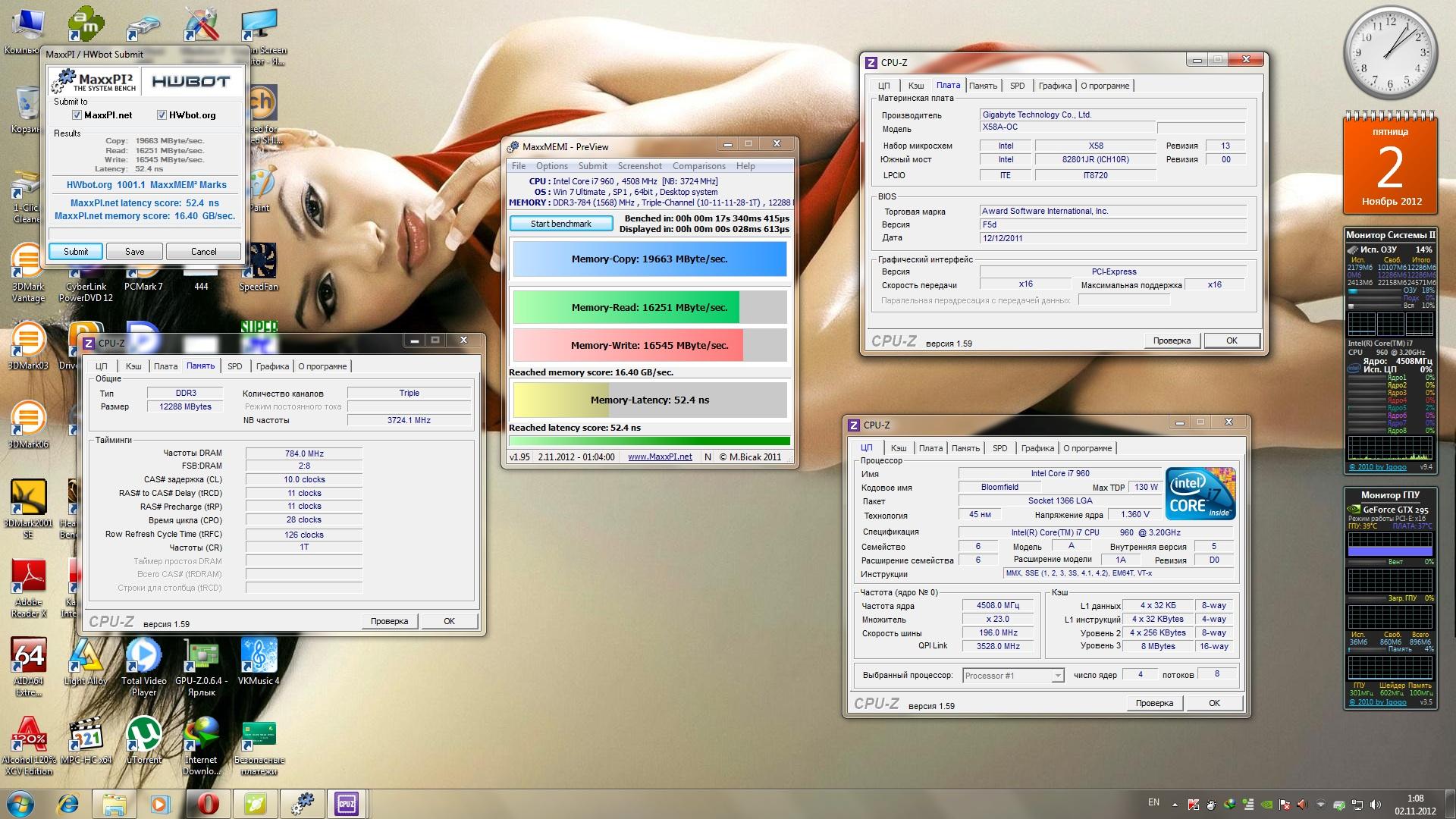
Task: Open the Recycle Bin icon
Action: [x=25, y=110]
